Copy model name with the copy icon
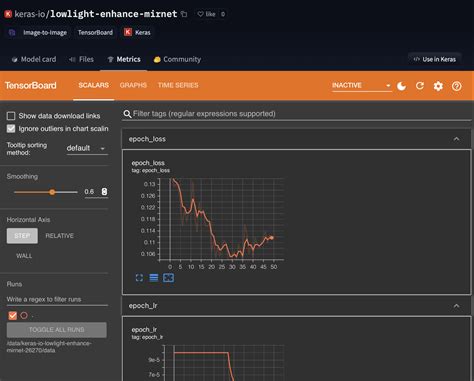The width and height of the screenshot is (474, 381). point(184,14)
